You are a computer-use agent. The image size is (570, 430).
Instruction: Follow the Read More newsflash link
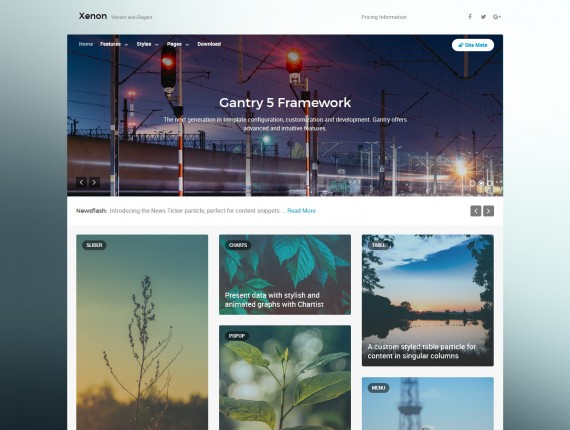tap(301, 211)
